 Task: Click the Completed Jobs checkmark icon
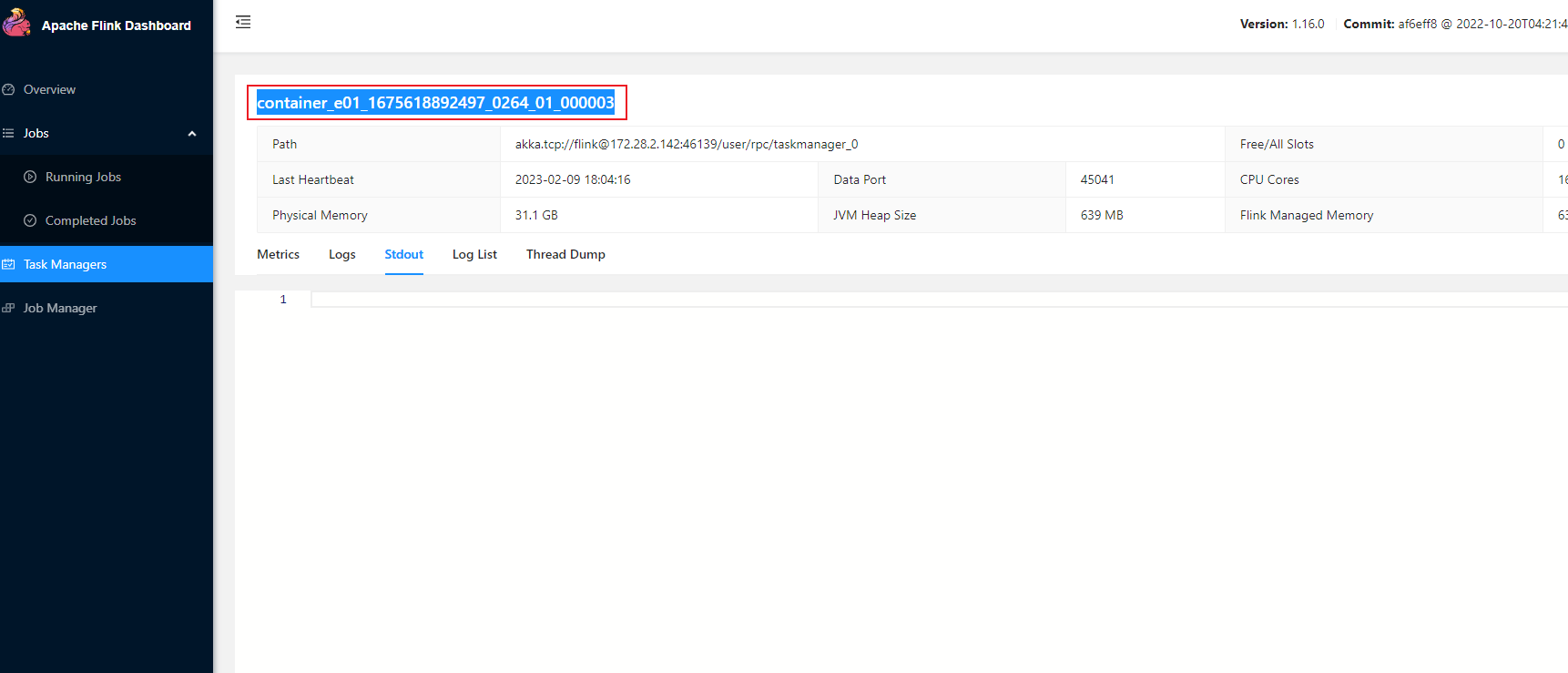(x=30, y=220)
